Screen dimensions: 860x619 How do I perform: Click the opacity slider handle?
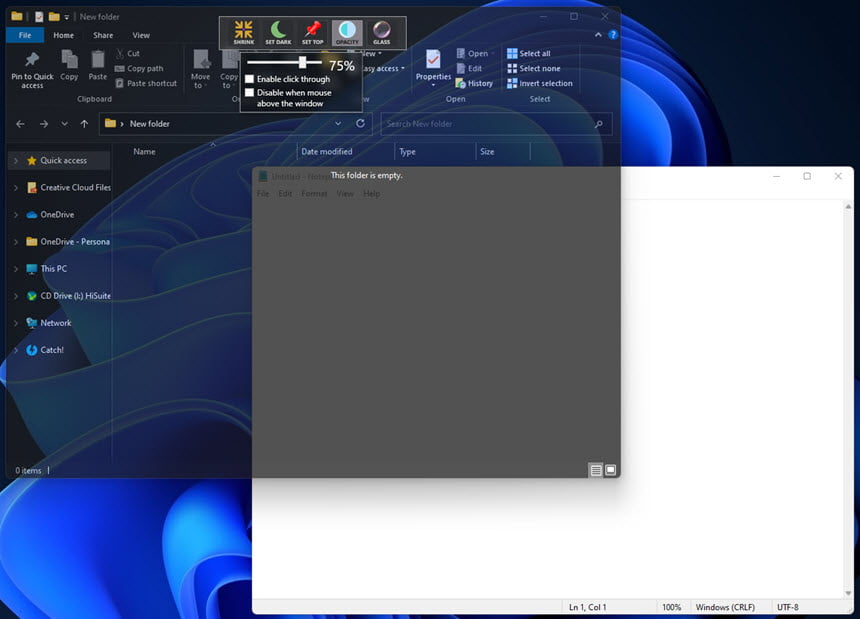[302, 62]
